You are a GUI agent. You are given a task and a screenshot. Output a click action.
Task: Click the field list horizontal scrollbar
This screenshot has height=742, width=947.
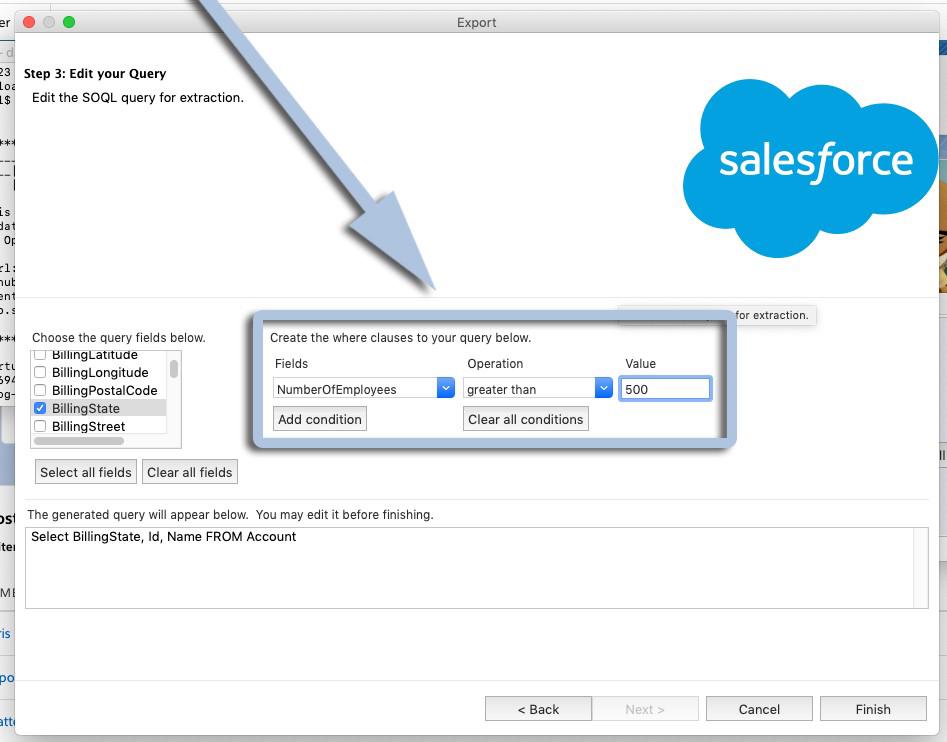pos(79,441)
